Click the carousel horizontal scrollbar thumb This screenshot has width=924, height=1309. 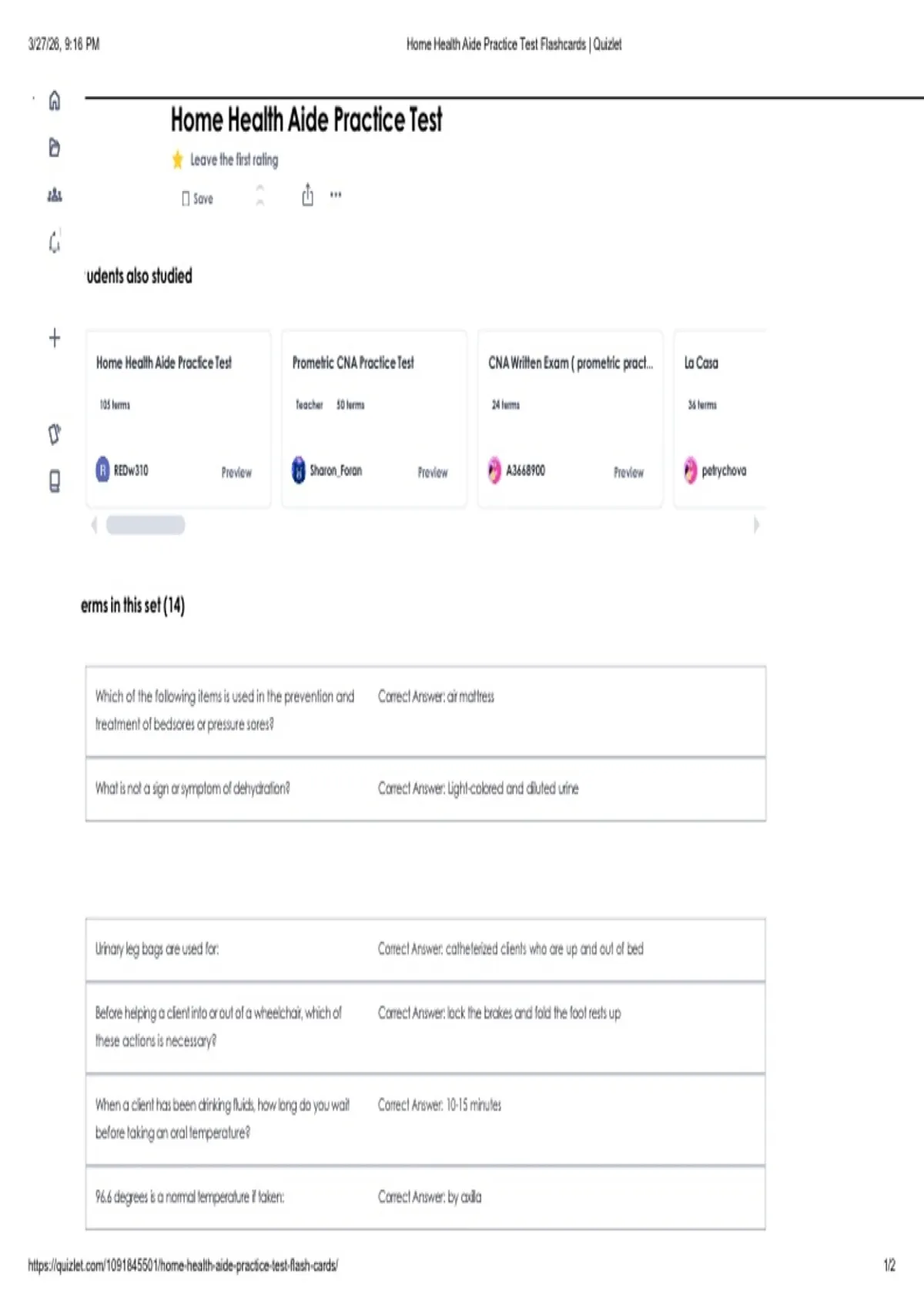(x=146, y=525)
